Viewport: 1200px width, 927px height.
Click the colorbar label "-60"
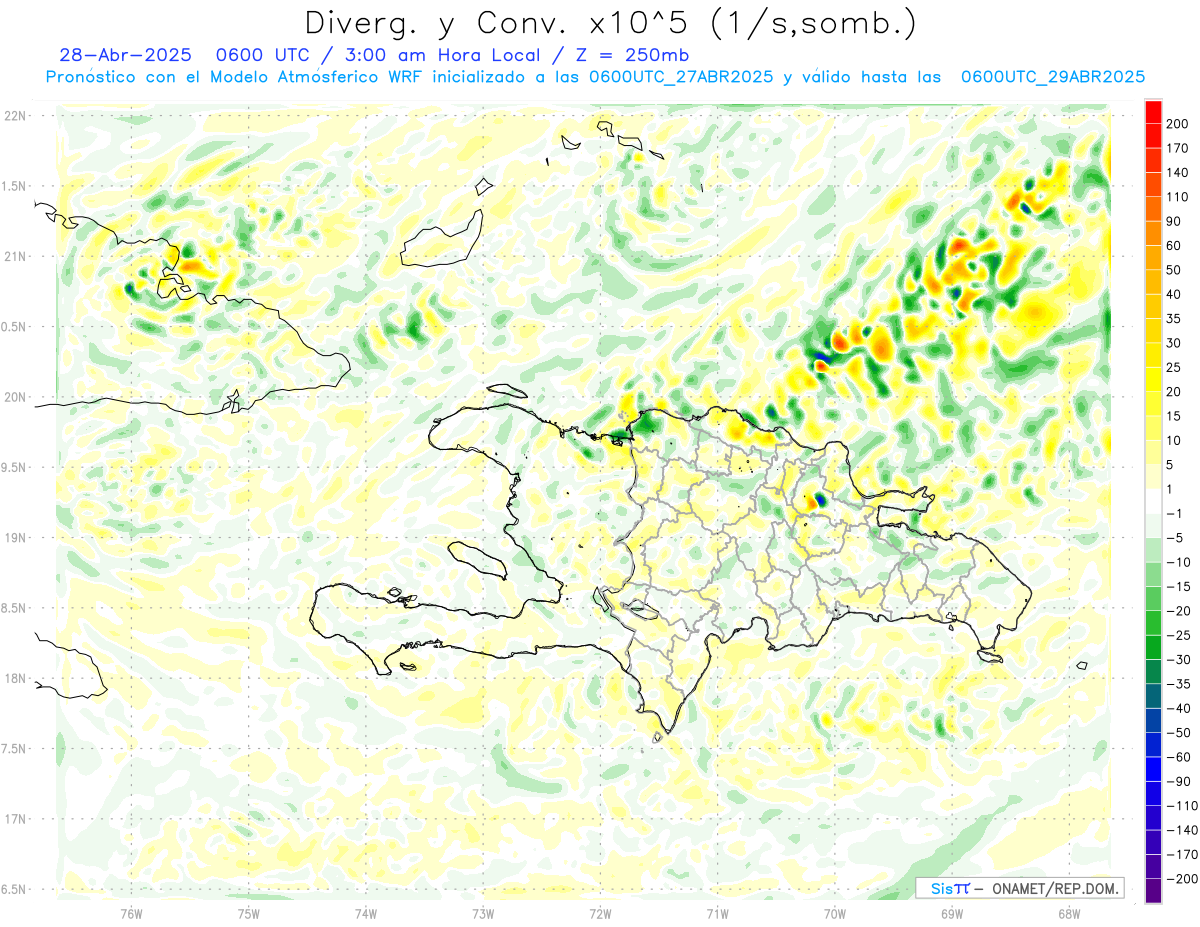pos(1180,757)
